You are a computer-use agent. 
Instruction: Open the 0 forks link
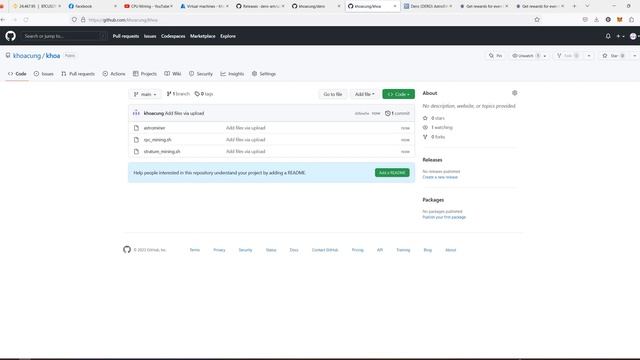tap(434, 137)
